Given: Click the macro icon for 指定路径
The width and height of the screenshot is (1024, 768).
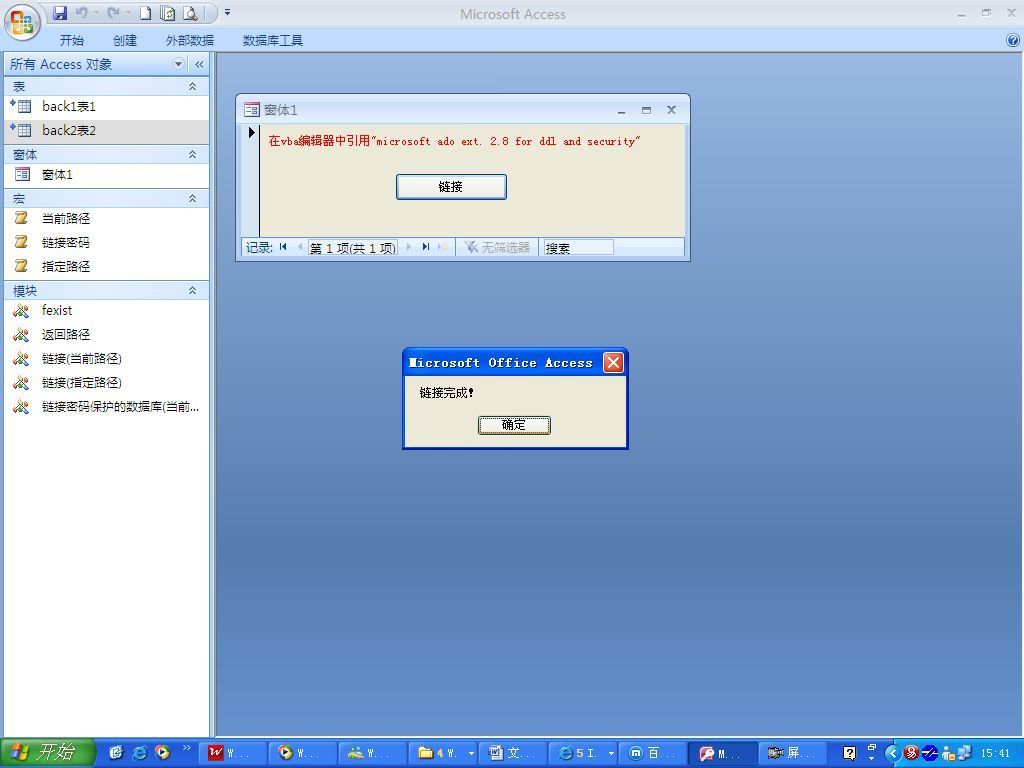Looking at the screenshot, I should tap(22, 266).
